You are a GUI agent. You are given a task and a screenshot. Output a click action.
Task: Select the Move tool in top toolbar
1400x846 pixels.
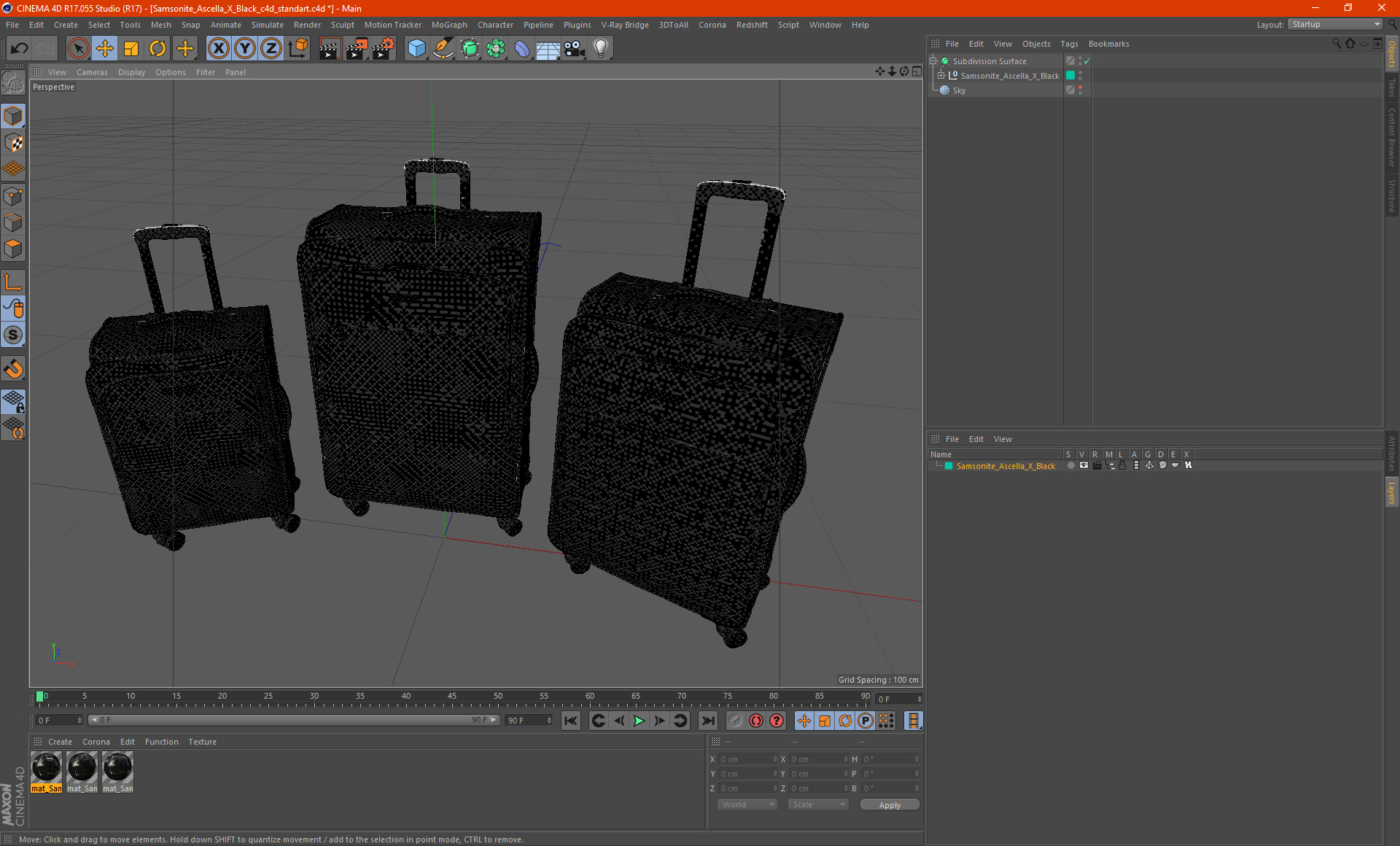(105, 49)
